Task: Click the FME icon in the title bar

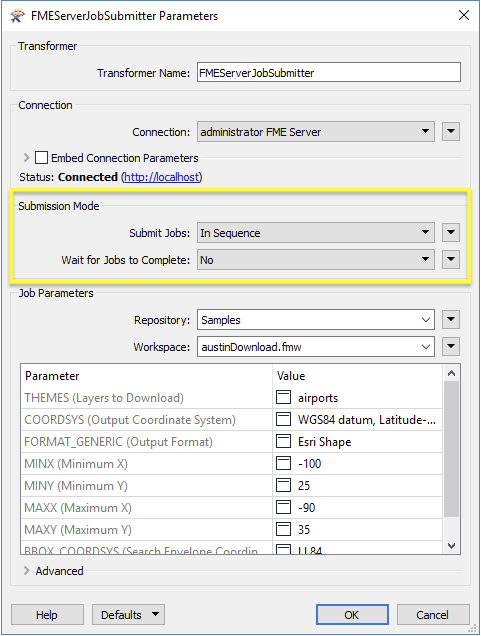Action: pyautogui.click(x=17, y=16)
